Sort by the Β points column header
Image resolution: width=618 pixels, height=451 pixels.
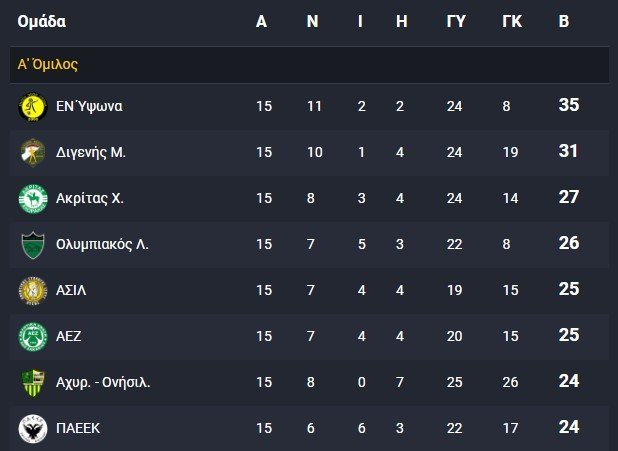[564, 21]
